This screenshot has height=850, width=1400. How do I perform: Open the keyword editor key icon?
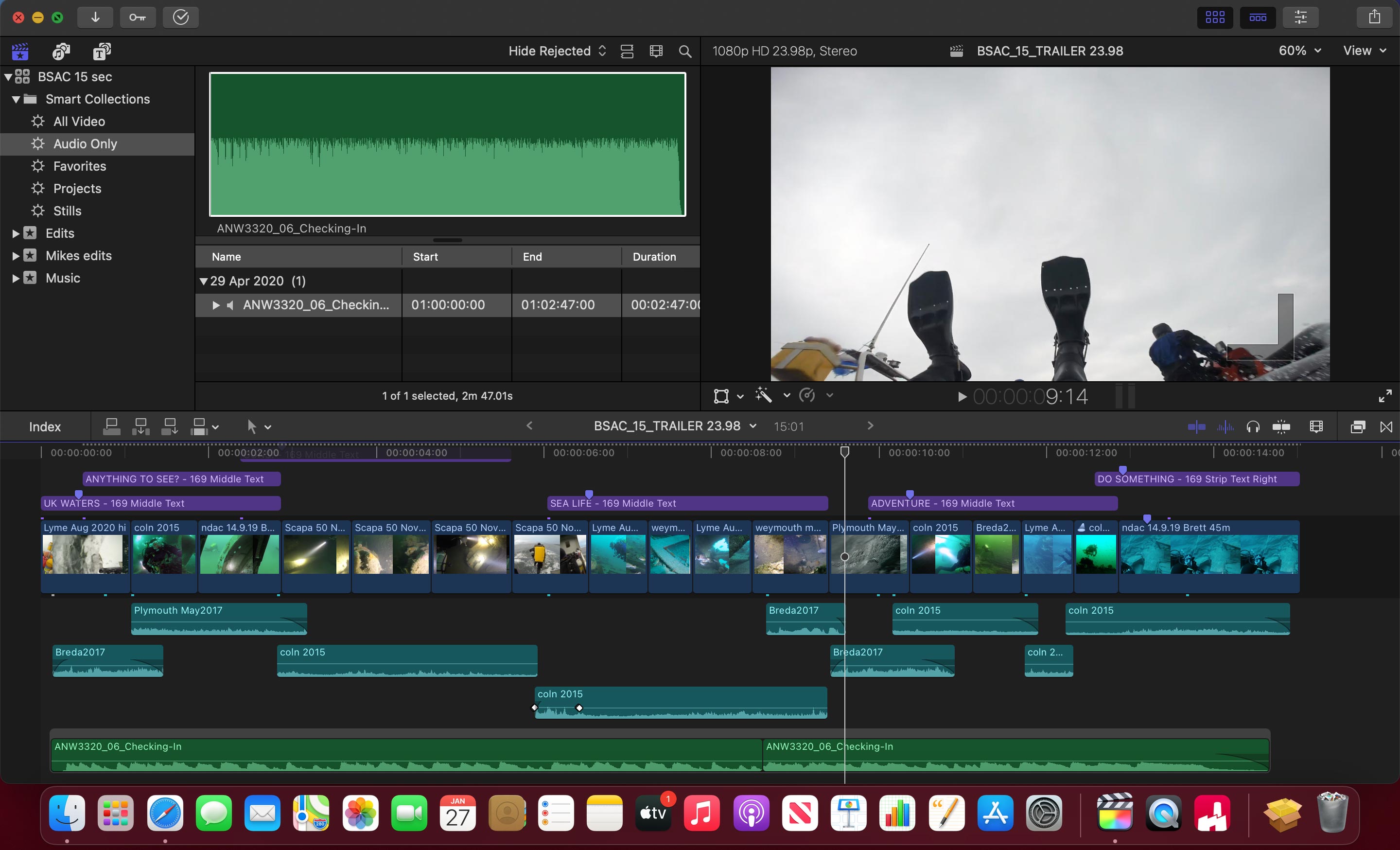(x=138, y=17)
